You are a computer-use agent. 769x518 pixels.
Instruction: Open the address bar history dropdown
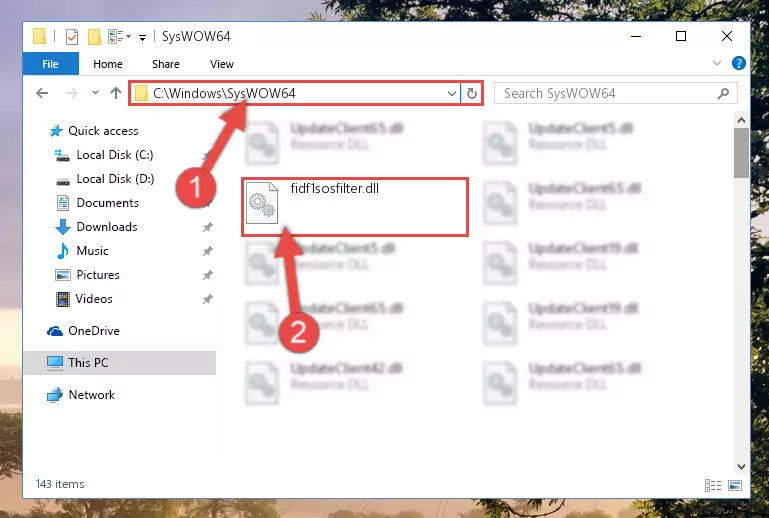point(452,93)
